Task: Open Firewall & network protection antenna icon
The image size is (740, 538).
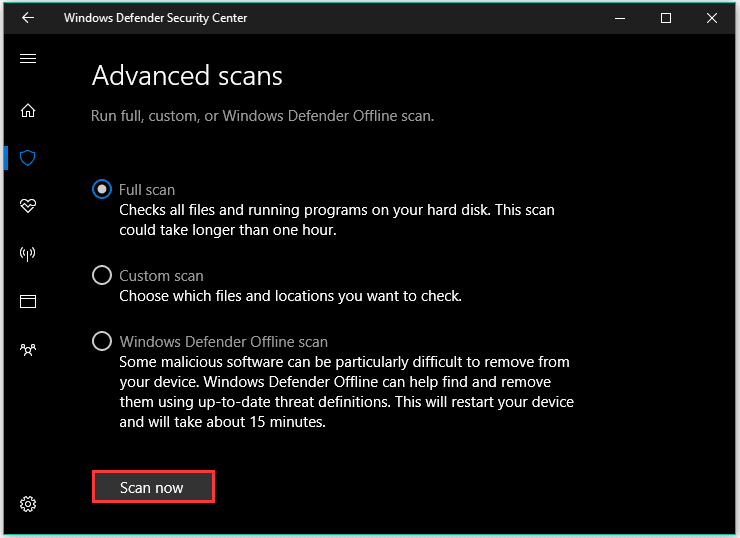Action: pyautogui.click(x=28, y=254)
